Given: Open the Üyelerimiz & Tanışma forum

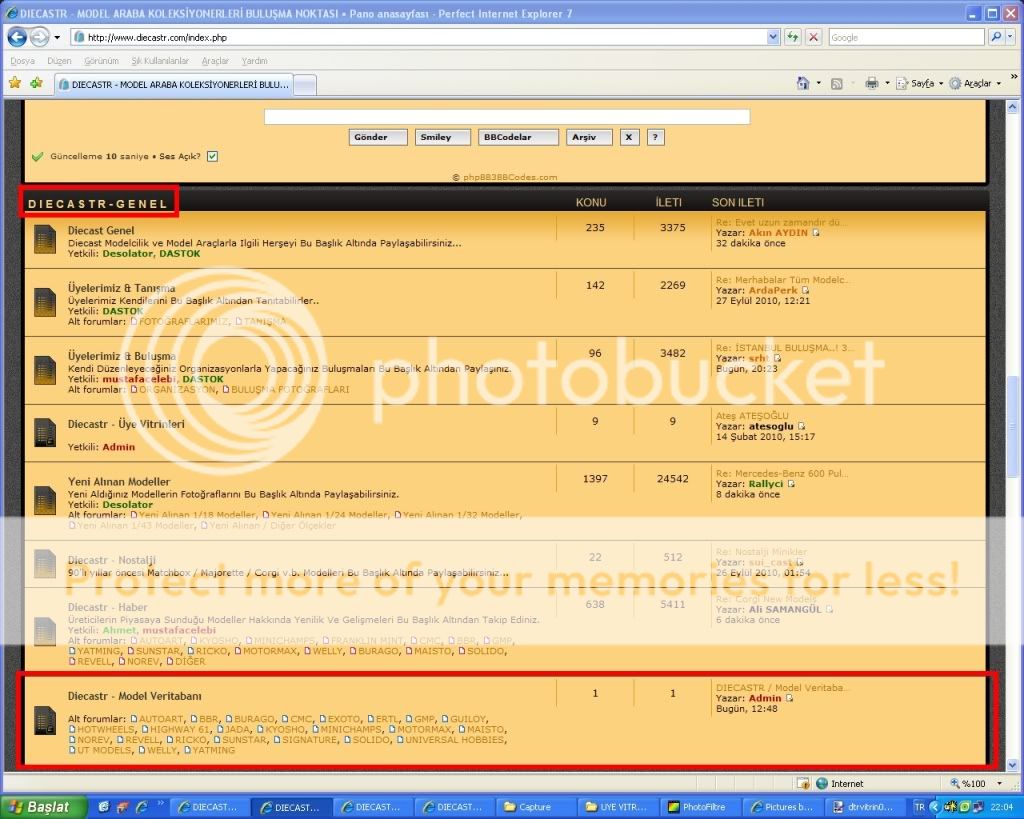Looking at the screenshot, I should tap(121, 288).
